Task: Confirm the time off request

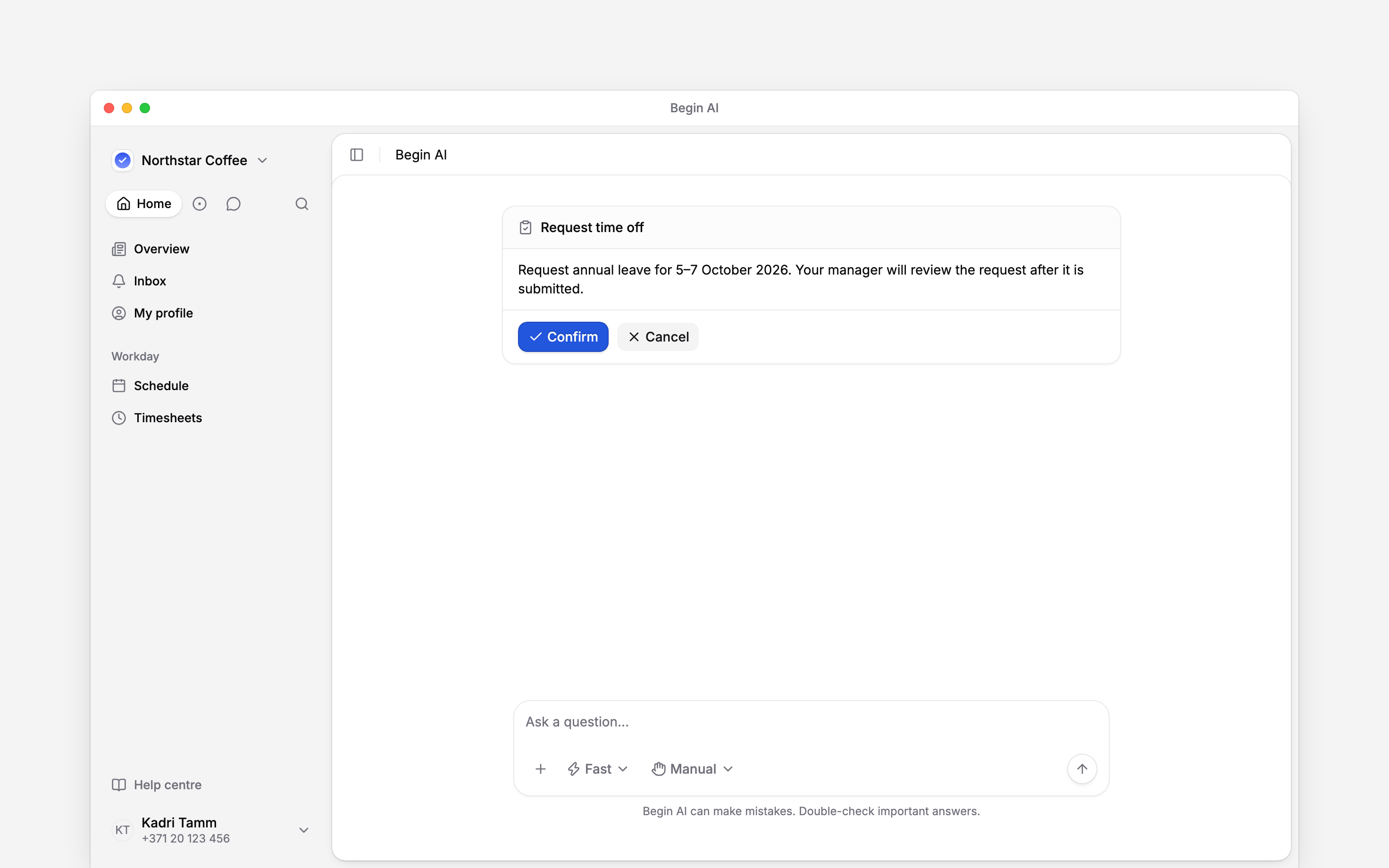Action: pos(563,337)
